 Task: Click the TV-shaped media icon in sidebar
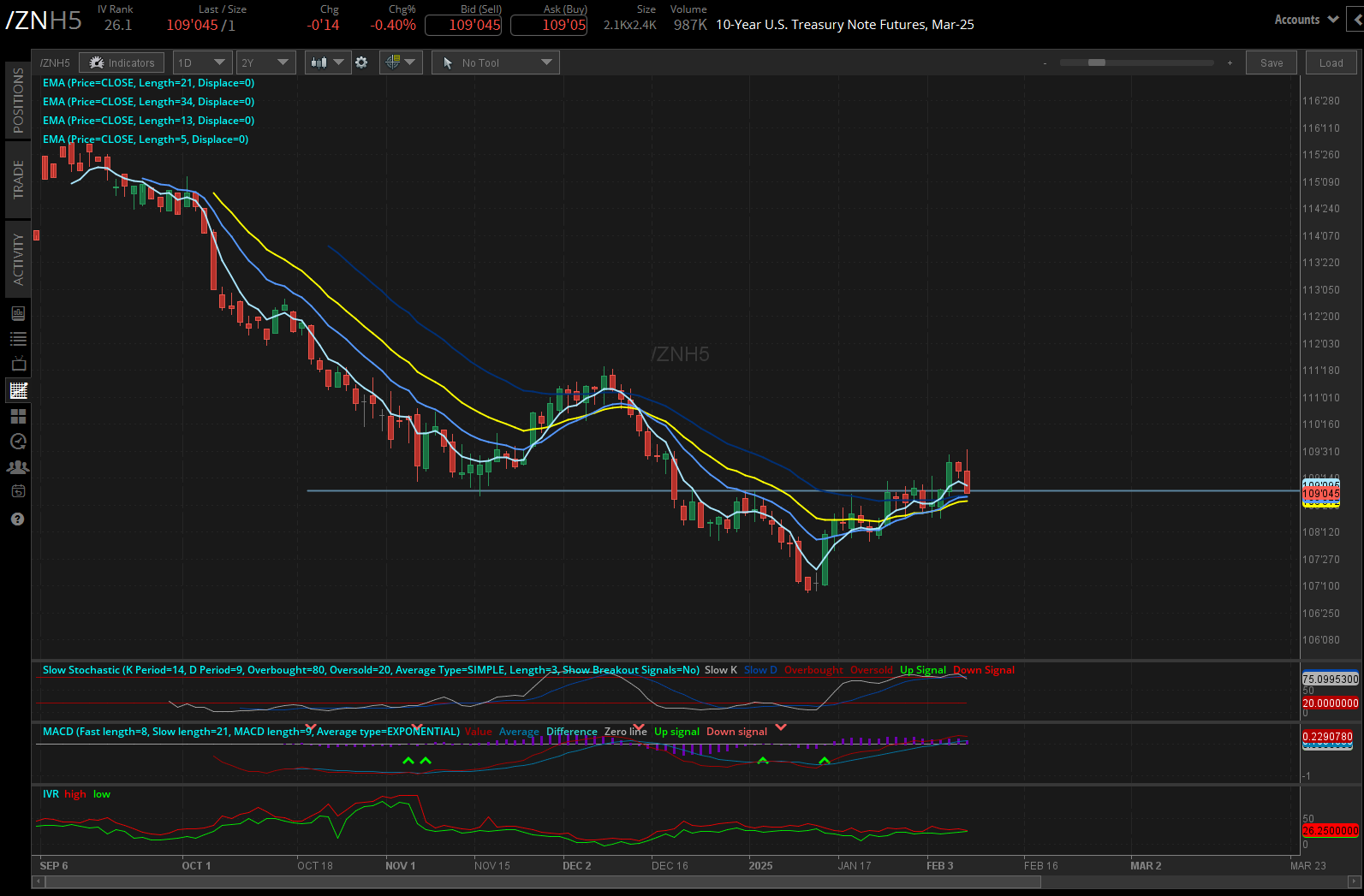point(18,365)
